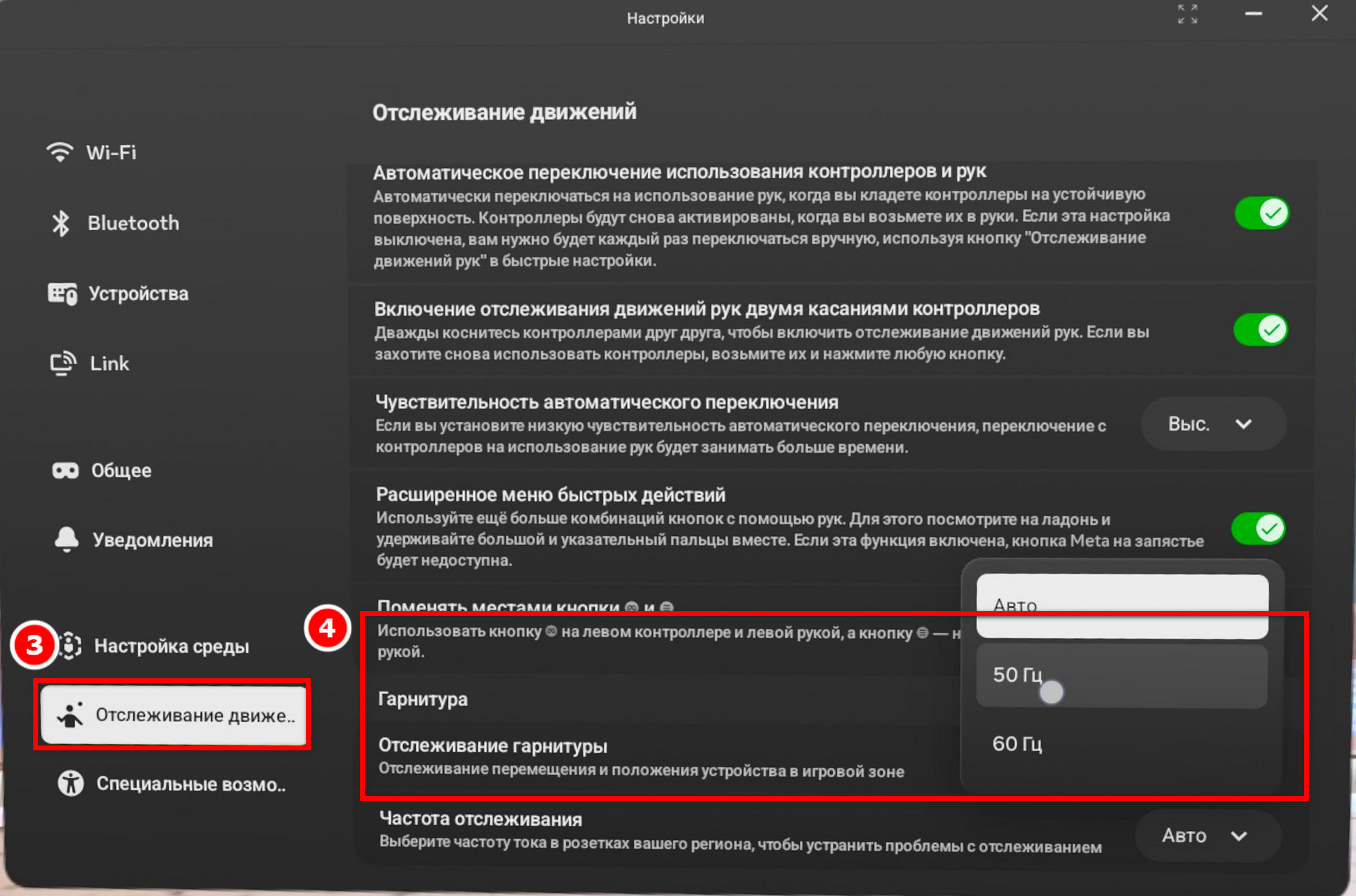Select the Устройства devices icon
Image resolution: width=1356 pixels, height=896 pixels.
tap(62, 293)
